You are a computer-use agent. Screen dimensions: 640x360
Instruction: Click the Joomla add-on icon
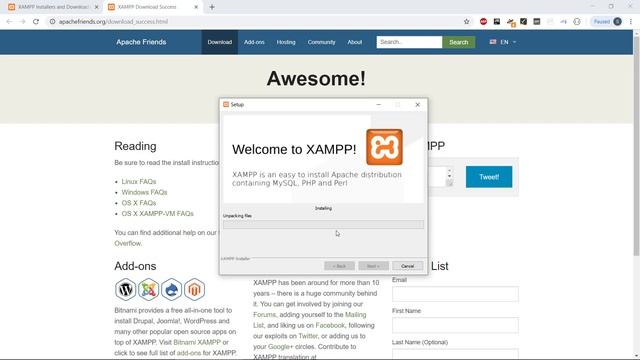tap(148, 289)
